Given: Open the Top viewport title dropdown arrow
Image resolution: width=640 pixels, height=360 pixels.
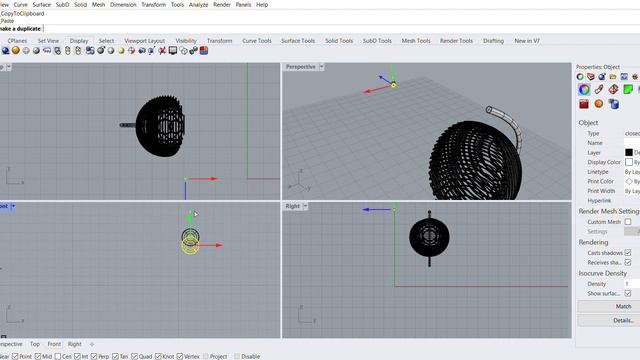Looking at the screenshot, I should tap(9, 67).
